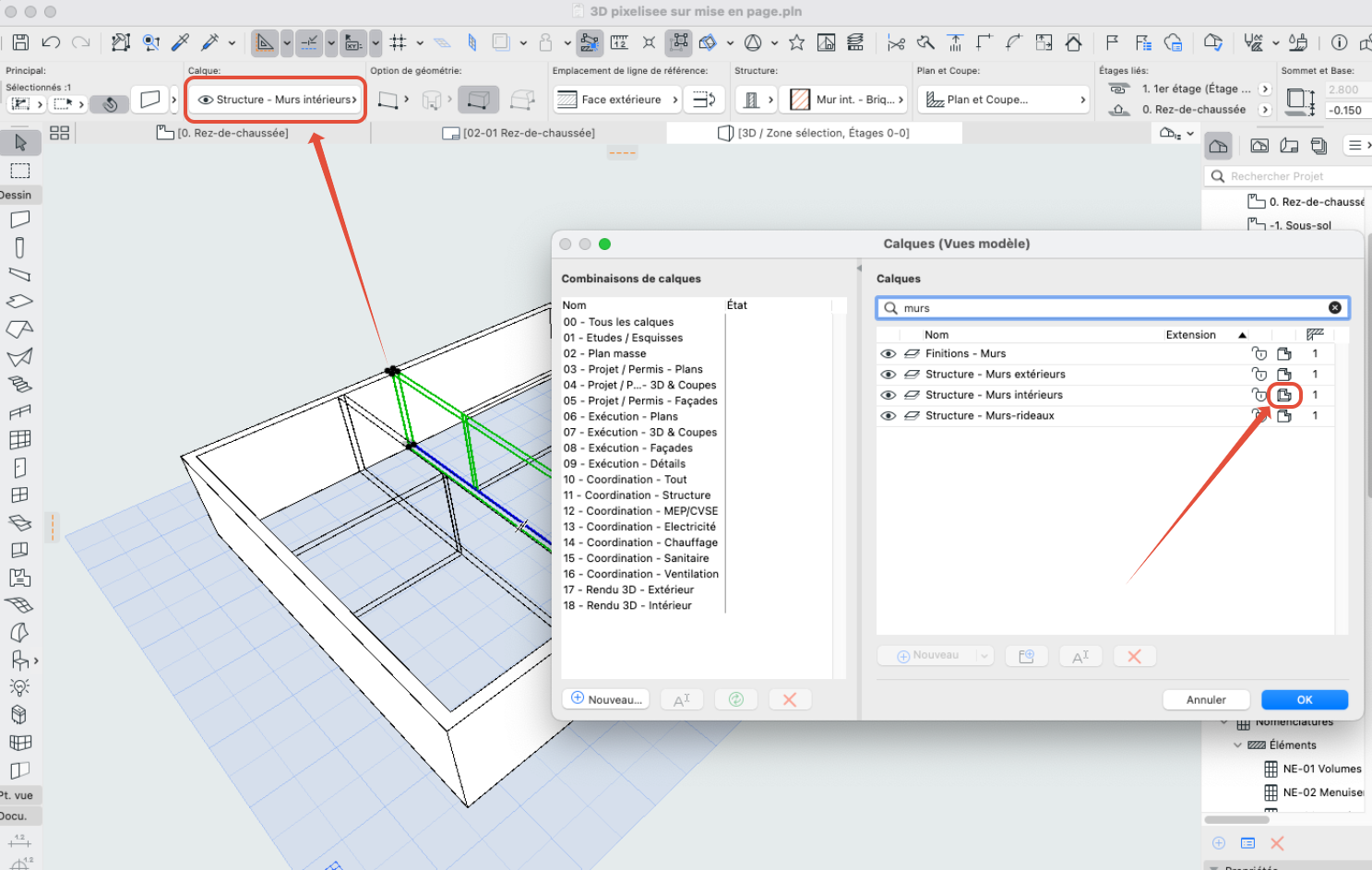
Task: Hide the Structure - Murs extérieurs layer
Action: (x=889, y=375)
